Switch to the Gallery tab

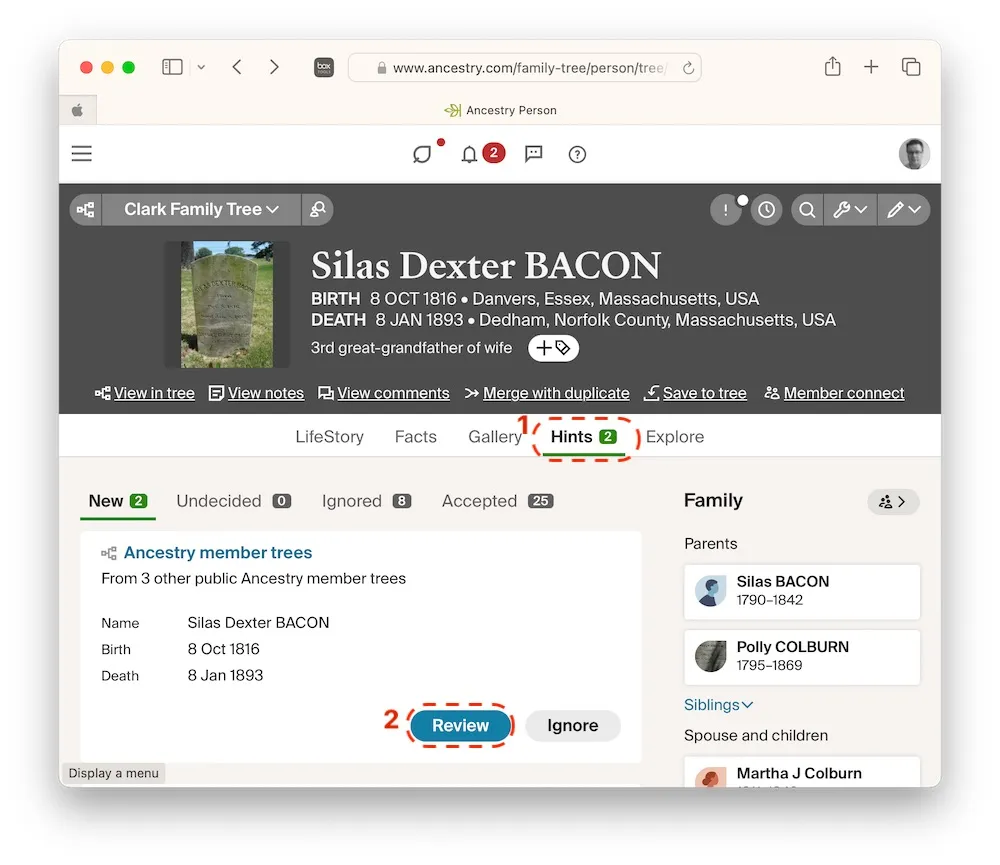pyautogui.click(x=495, y=437)
